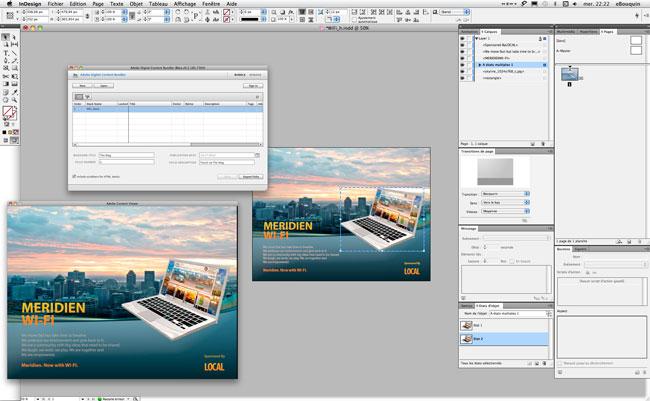Select the Gradient Swatch tool
Viewport: 650px width, 401px height.
tap(5, 84)
